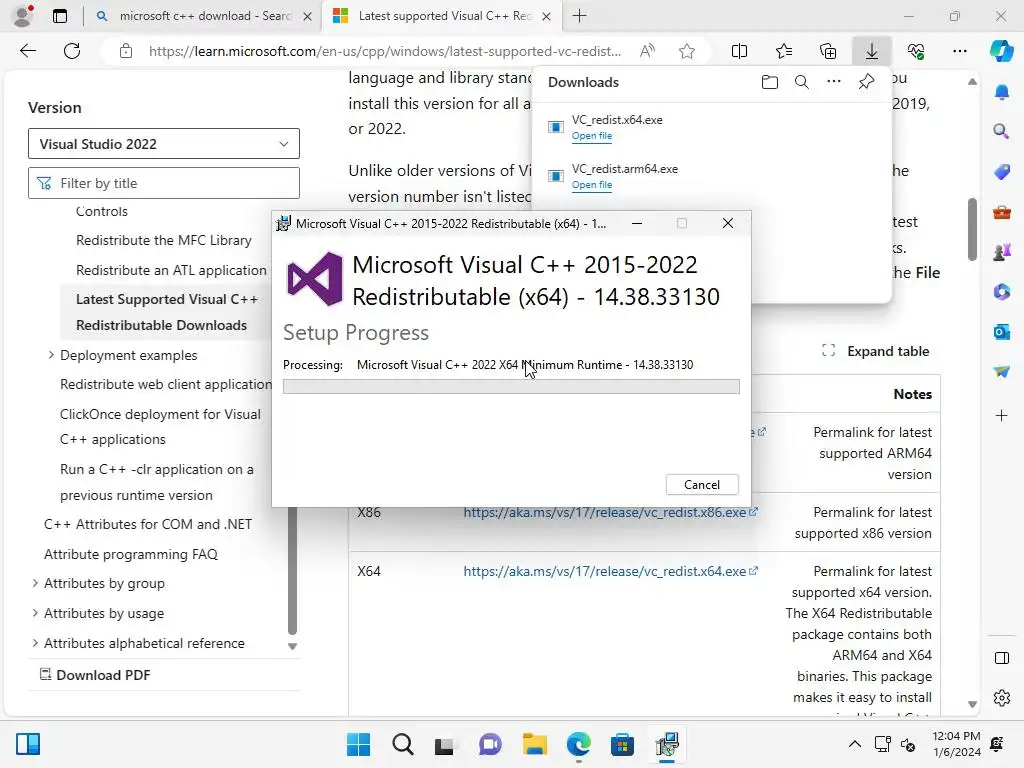Open Redistribute the MFC Library article
1024x768 pixels.
164,240
